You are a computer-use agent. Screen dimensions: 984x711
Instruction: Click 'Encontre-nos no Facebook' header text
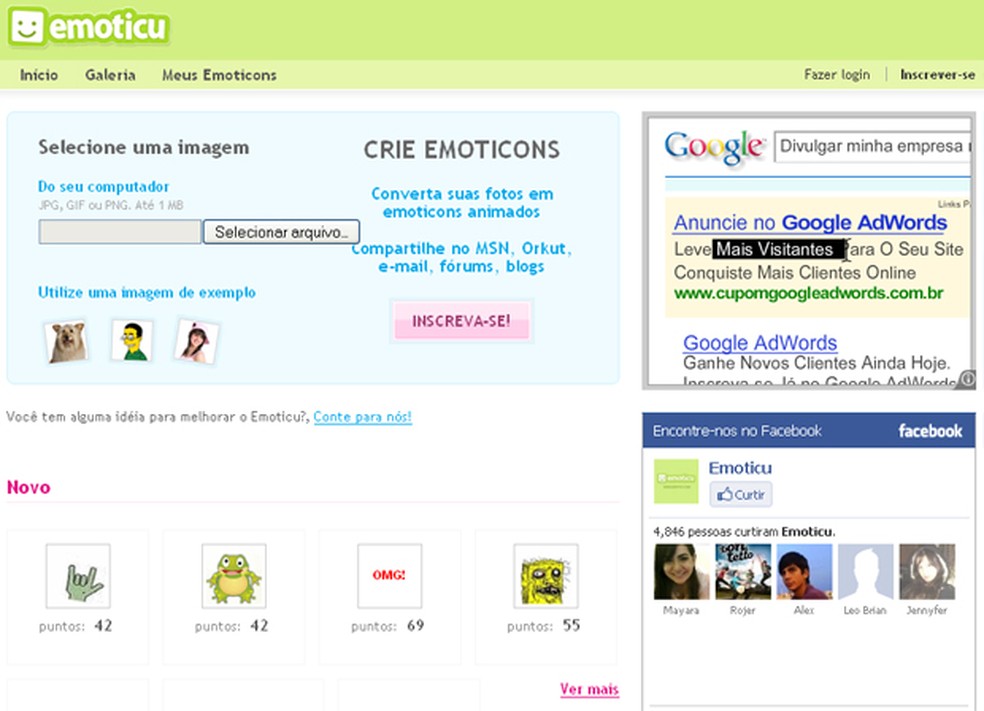(737, 431)
